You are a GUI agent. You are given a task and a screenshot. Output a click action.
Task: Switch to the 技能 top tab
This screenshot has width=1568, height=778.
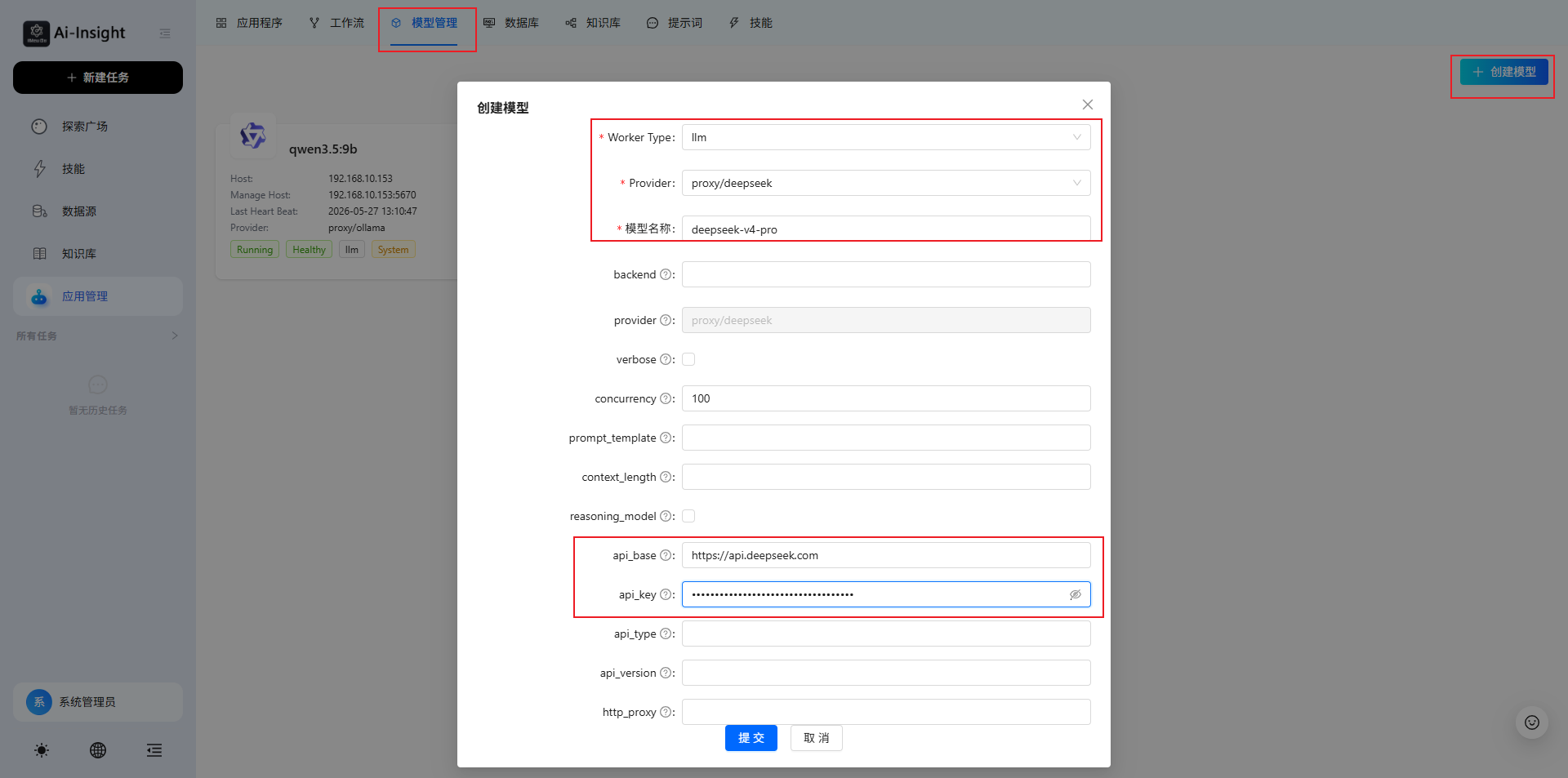(x=751, y=23)
